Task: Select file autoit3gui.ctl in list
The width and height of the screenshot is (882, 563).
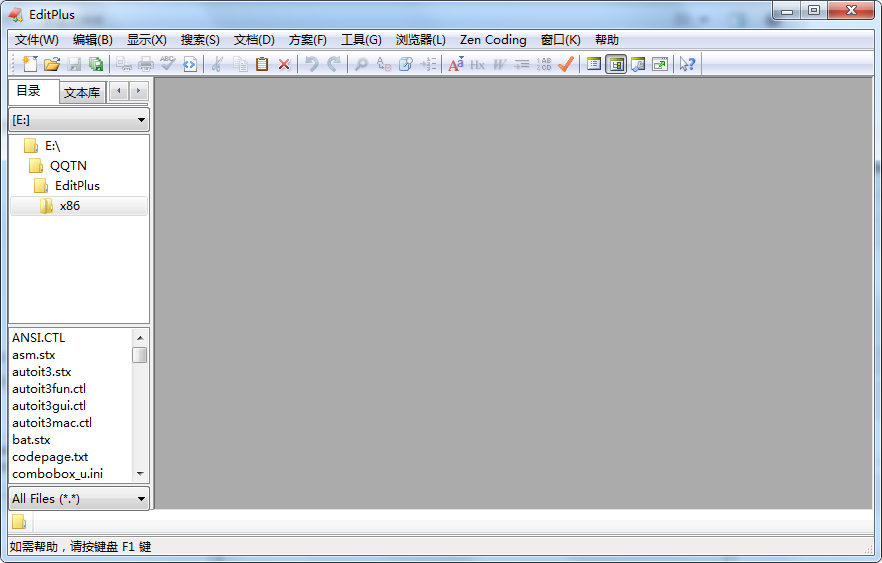Action: (x=49, y=406)
